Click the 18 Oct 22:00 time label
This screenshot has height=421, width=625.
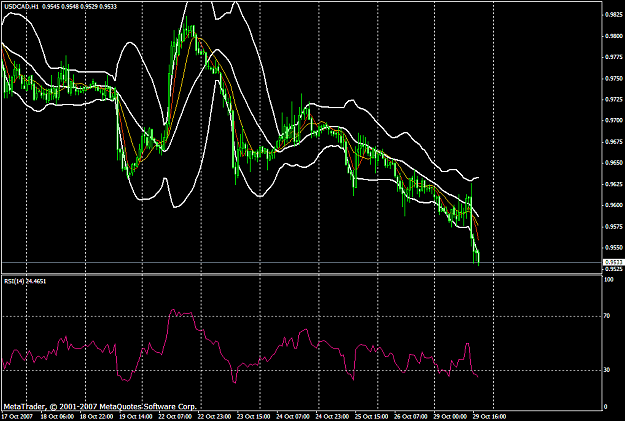pos(96,417)
